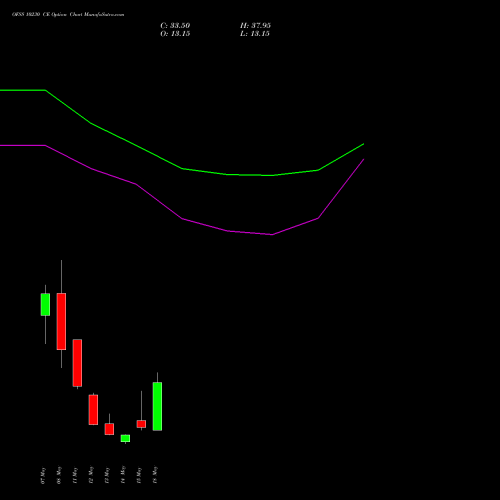The height and width of the screenshot is (500, 500).
Task: Select the red candlestick for 11 May
Action: [77, 363]
